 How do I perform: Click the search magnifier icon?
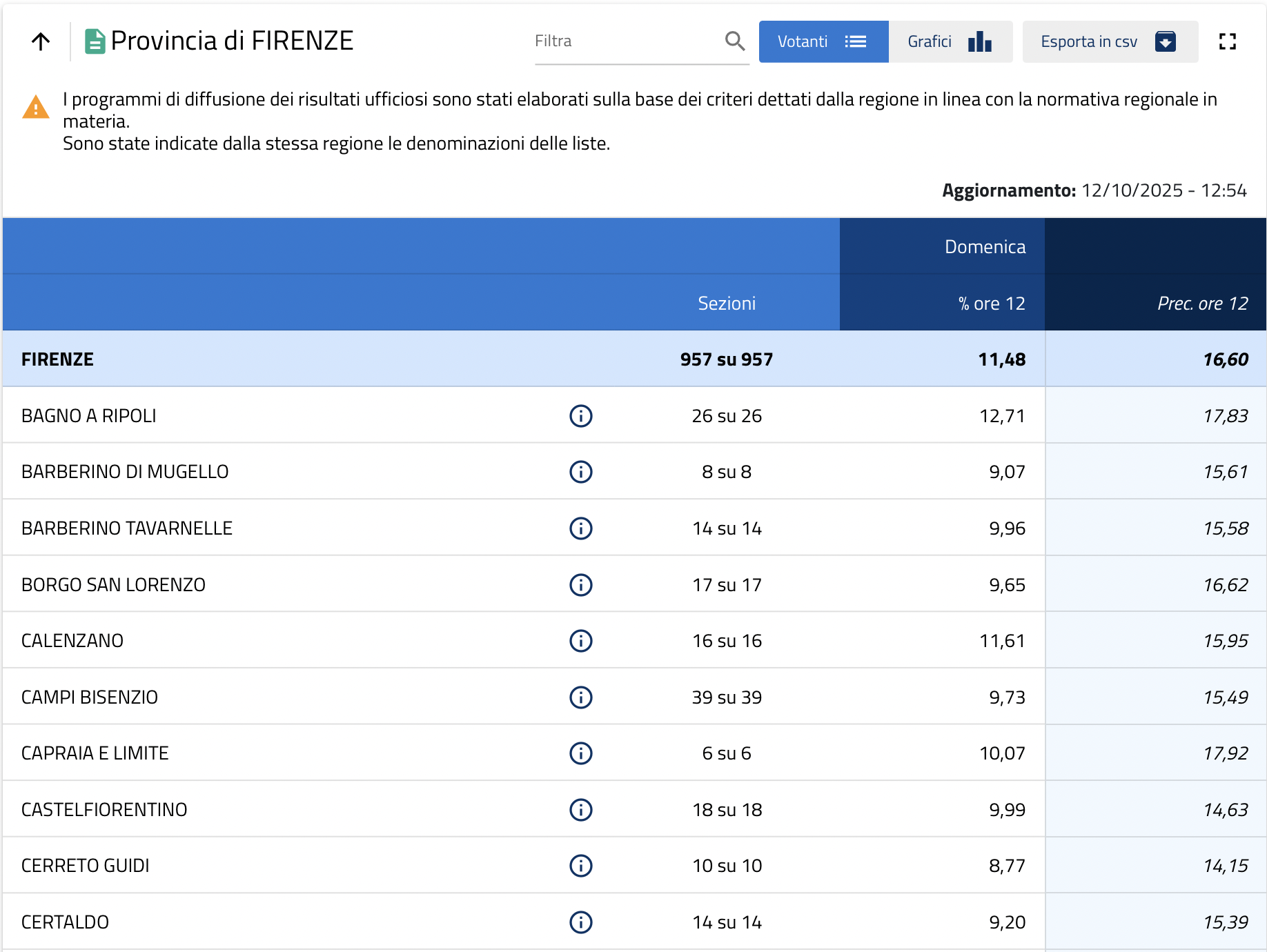click(x=735, y=41)
